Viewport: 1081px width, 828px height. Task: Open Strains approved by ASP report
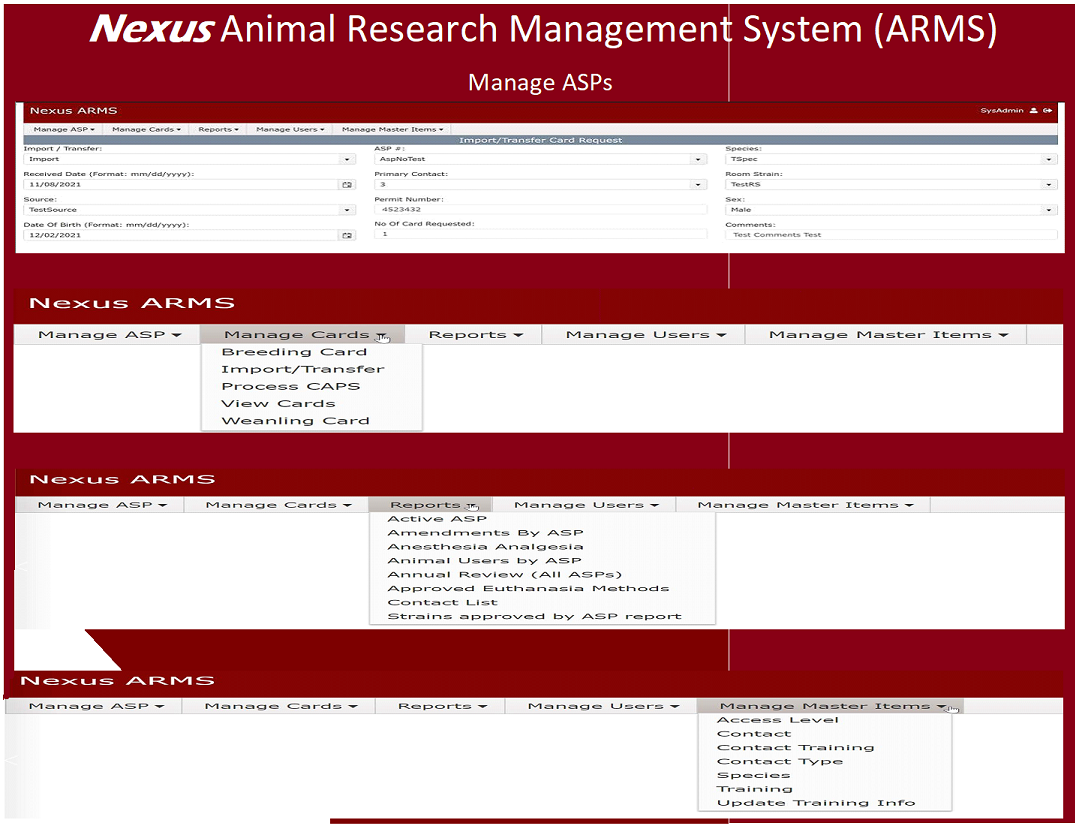[534, 616]
